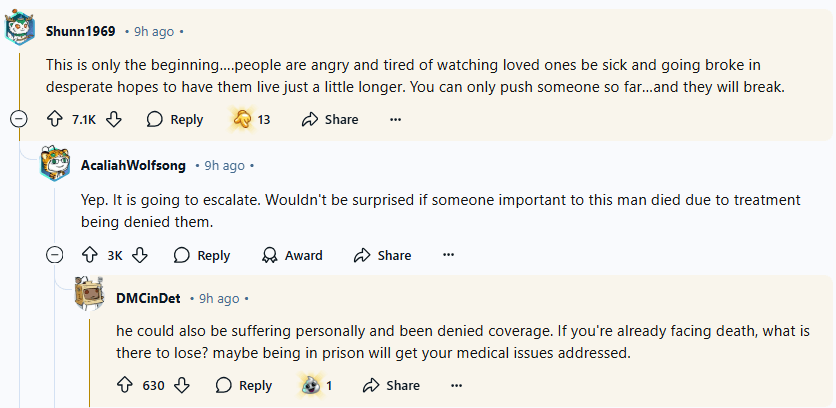Open more options on DMCinDet's comment
The width and height of the screenshot is (836, 408).
(457, 385)
